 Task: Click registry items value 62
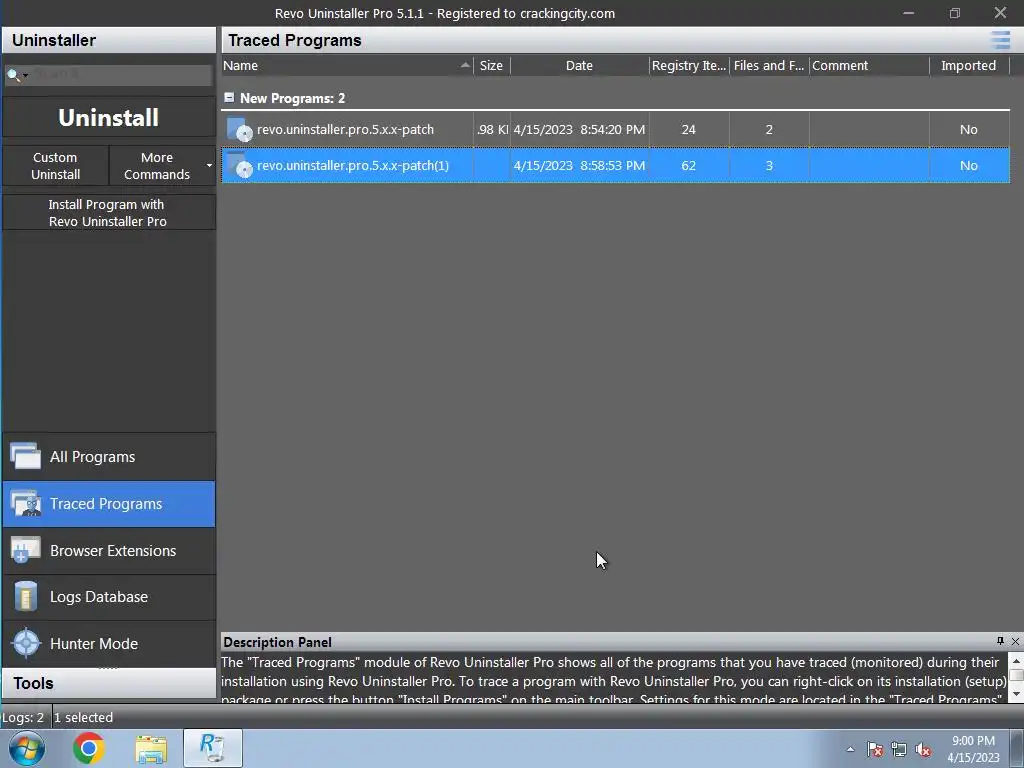pyautogui.click(x=688, y=165)
